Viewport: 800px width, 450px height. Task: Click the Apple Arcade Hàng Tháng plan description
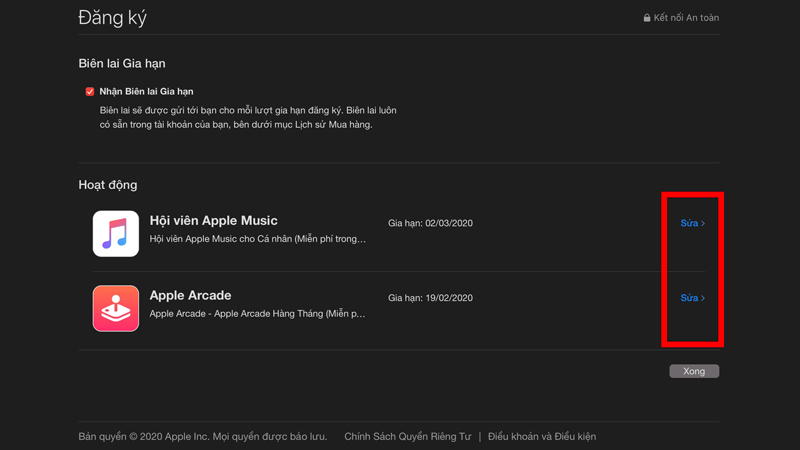click(x=257, y=314)
